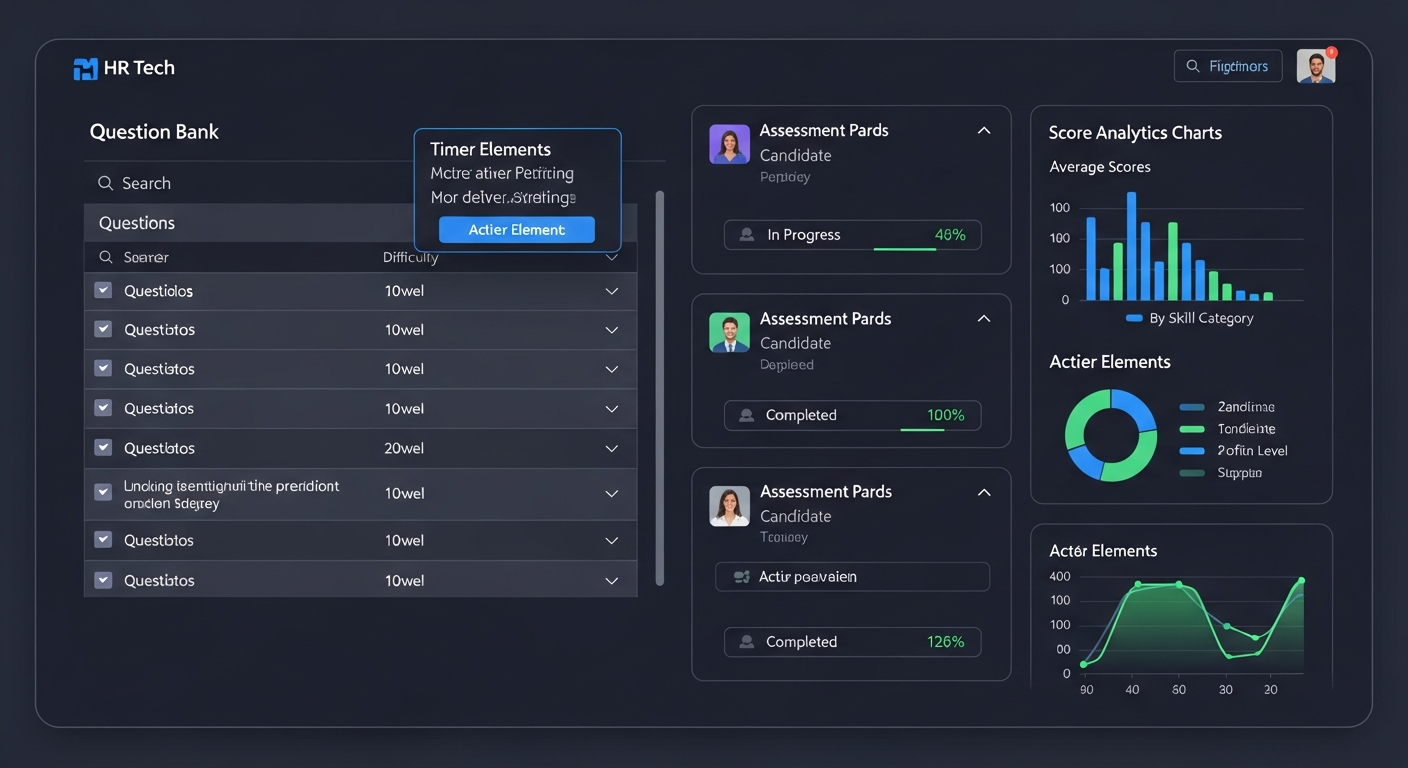1408x768 pixels.
Task: Select the Questions section header
Action: point(137,223)
